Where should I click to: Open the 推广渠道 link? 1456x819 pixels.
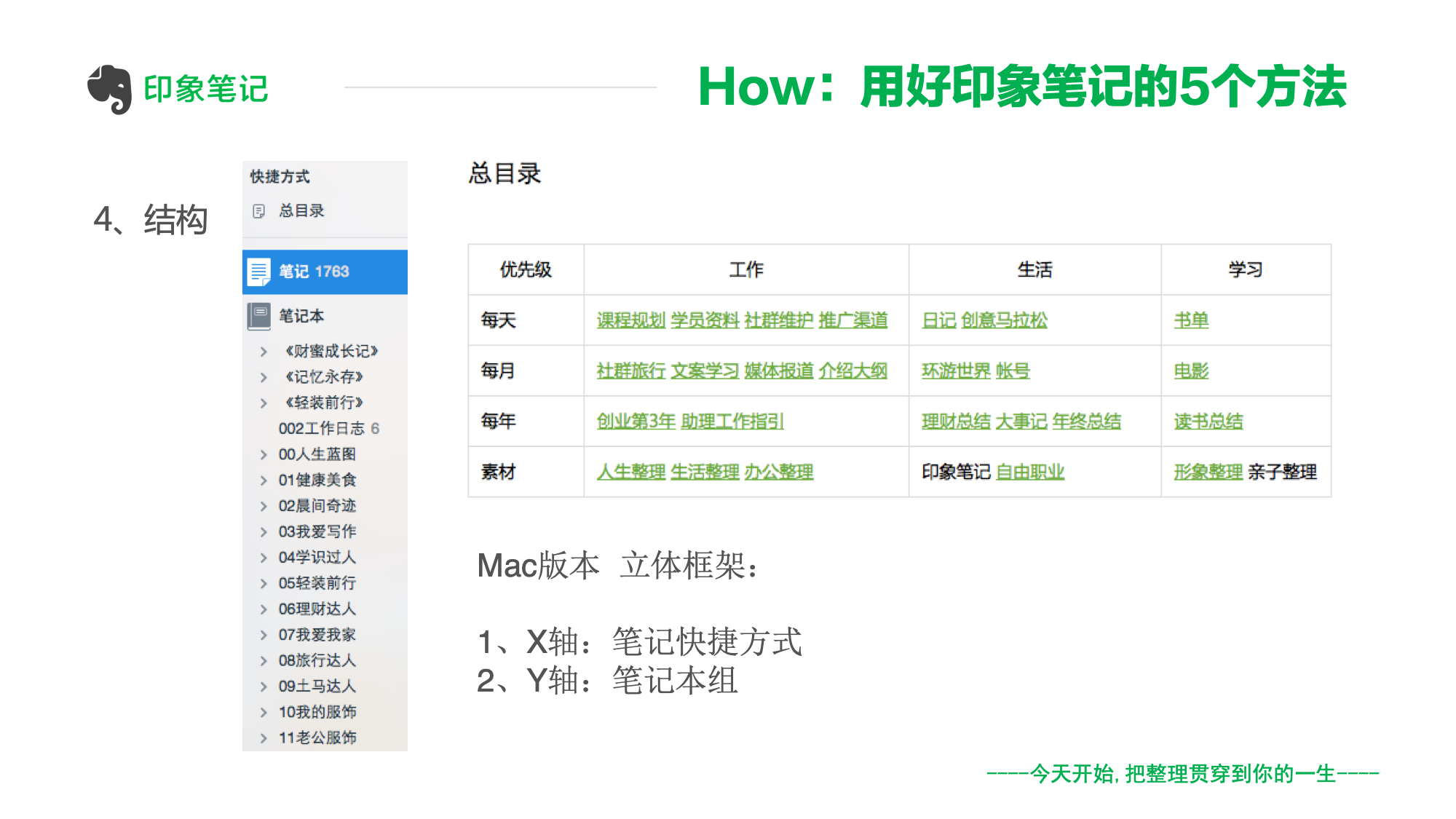853,320
